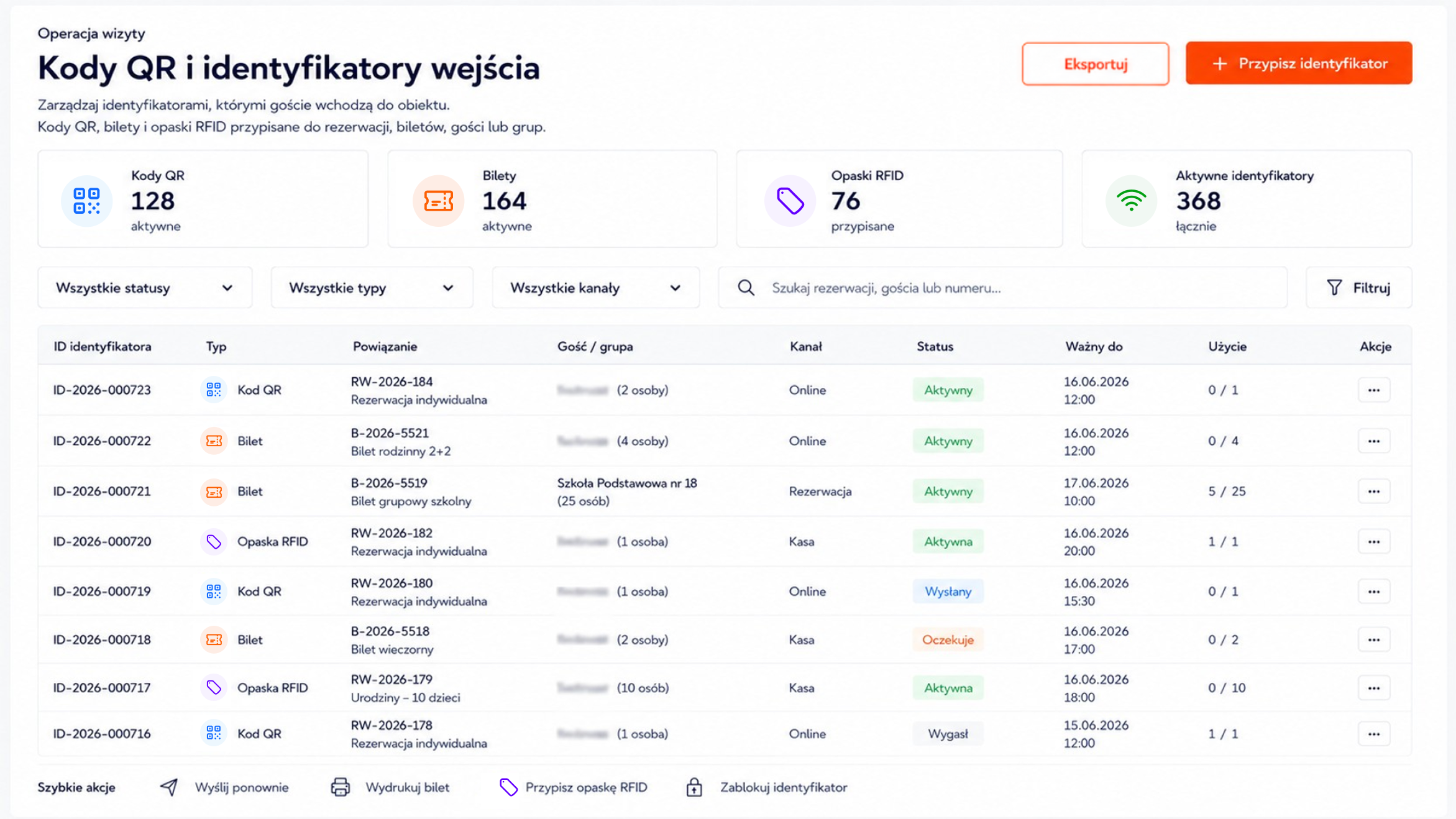1456x819 pixels.
Task: Click the Wyślij ponownie paper plane icon
Action: pyautogui.click(x=169, y=787)
